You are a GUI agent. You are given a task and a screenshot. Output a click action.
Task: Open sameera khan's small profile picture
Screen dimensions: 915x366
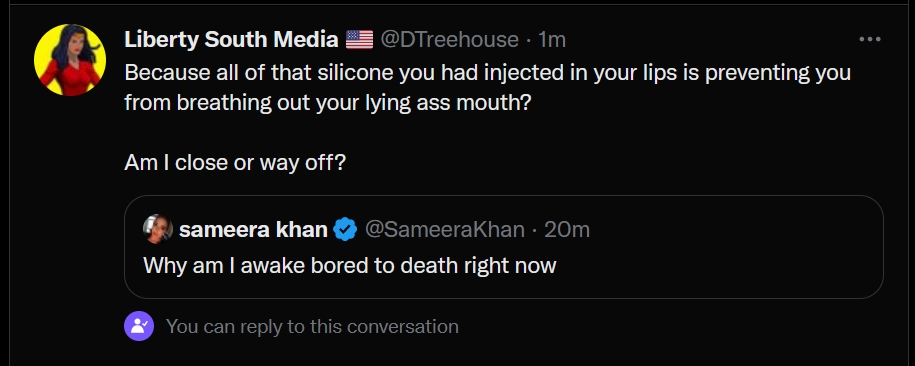click(x=158, y=229)
